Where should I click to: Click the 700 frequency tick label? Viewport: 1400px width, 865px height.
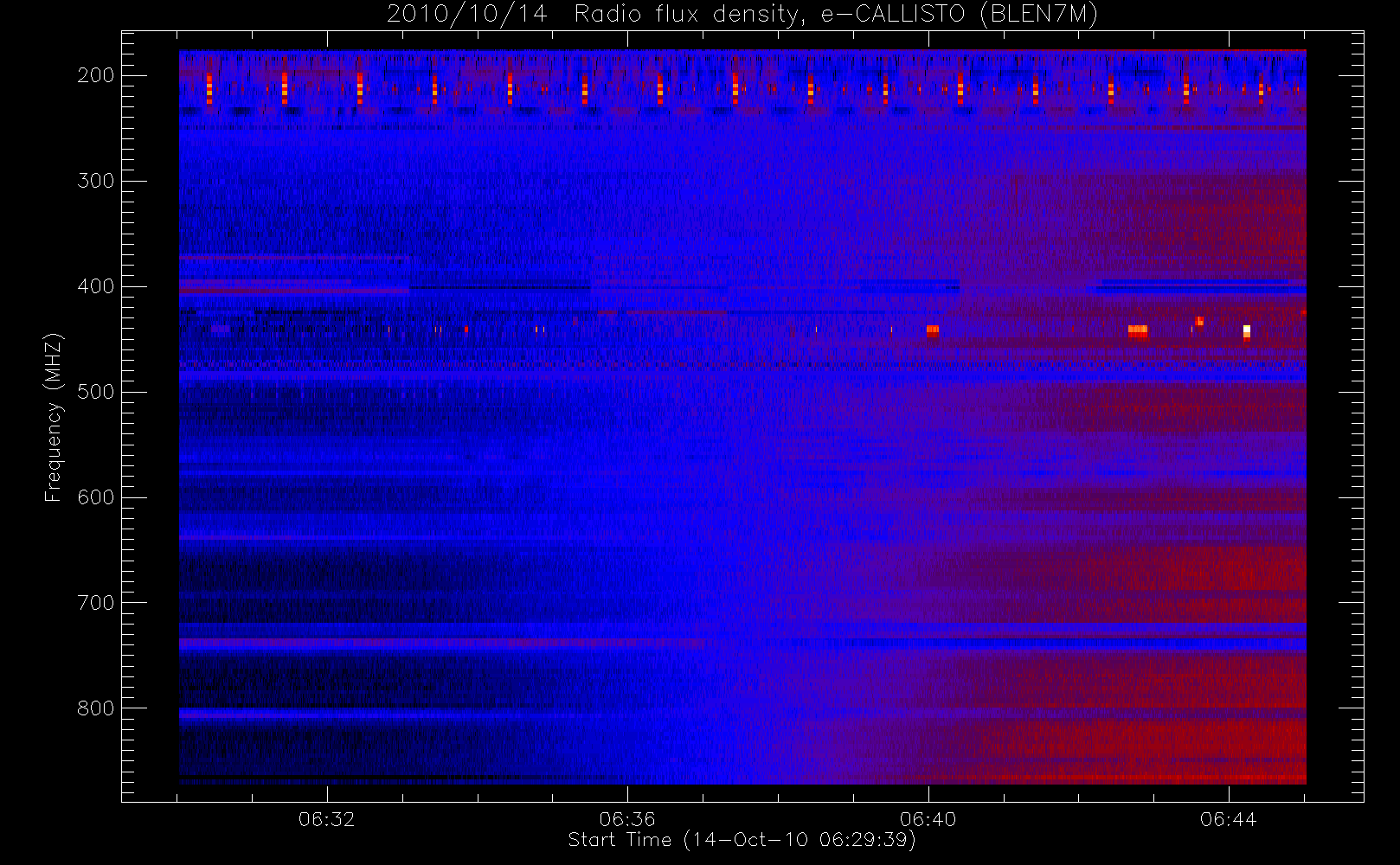(x=96, y=603)
